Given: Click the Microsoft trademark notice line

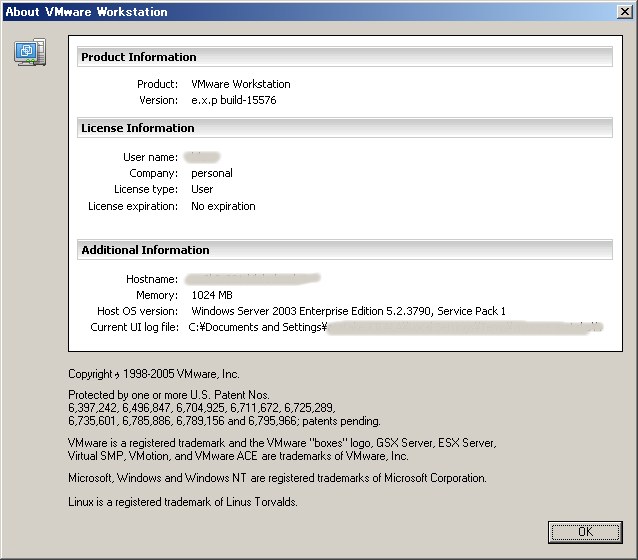Looking at the screenshot, I should (x=277, y=478).
